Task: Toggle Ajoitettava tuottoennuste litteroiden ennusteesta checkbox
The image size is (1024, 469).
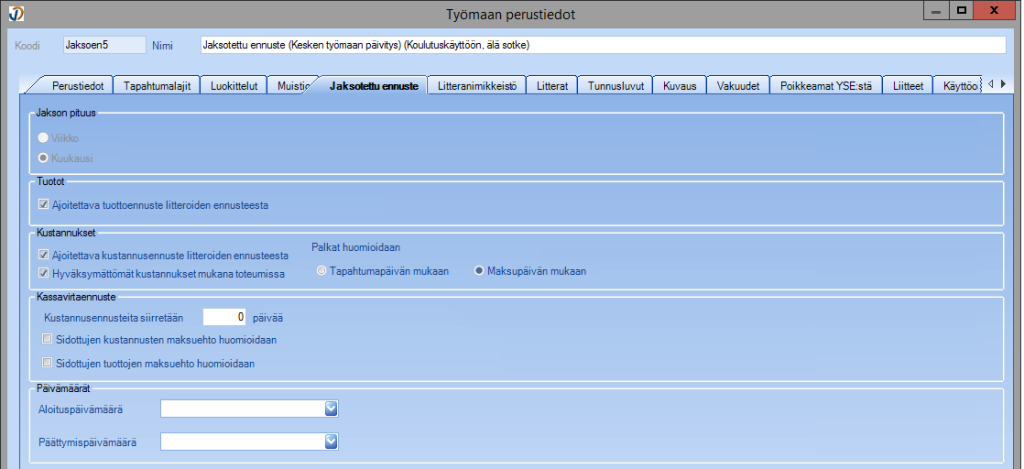Action: click(44, 204)
